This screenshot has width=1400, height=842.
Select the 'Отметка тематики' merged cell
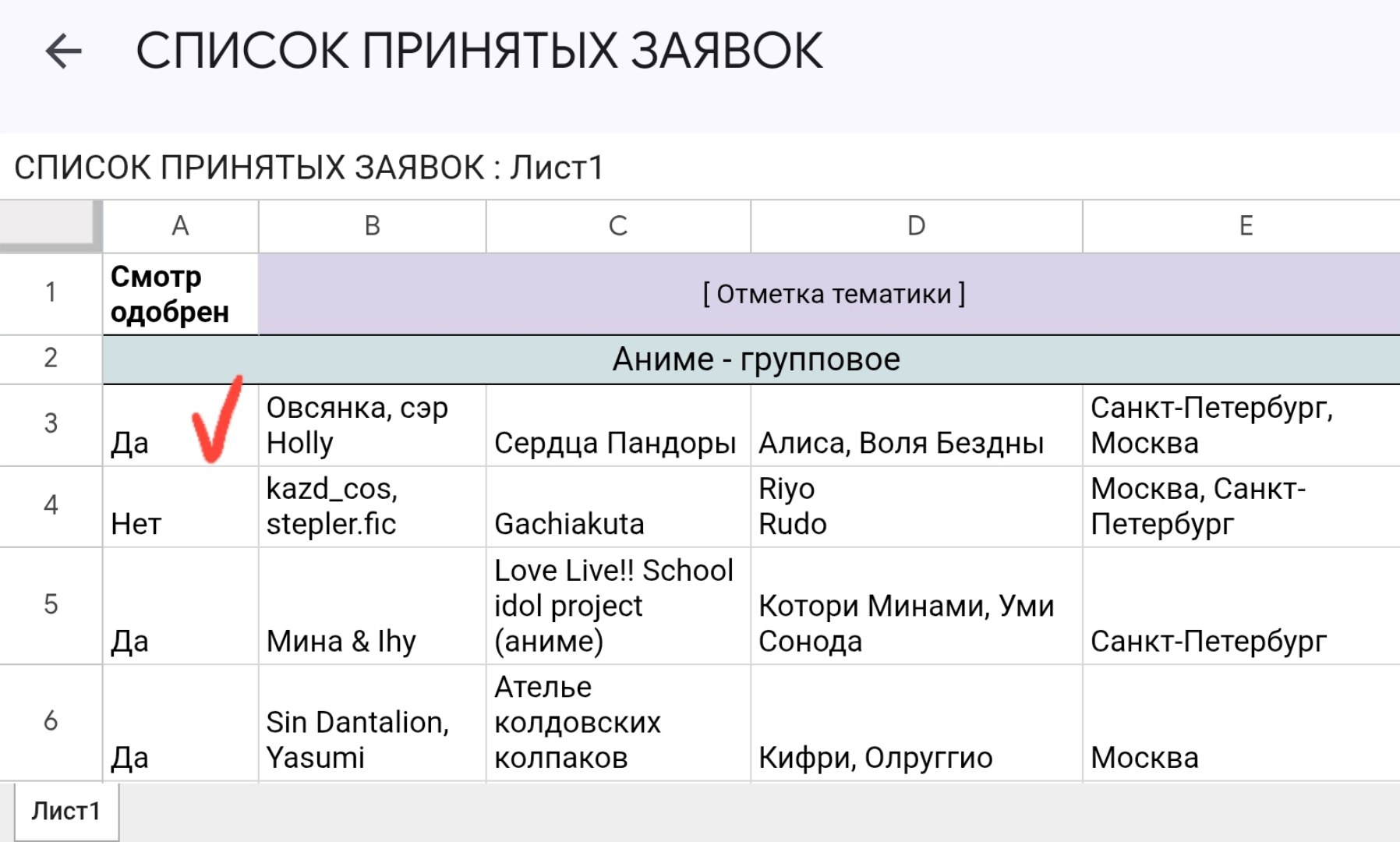(x=829, y=294)
